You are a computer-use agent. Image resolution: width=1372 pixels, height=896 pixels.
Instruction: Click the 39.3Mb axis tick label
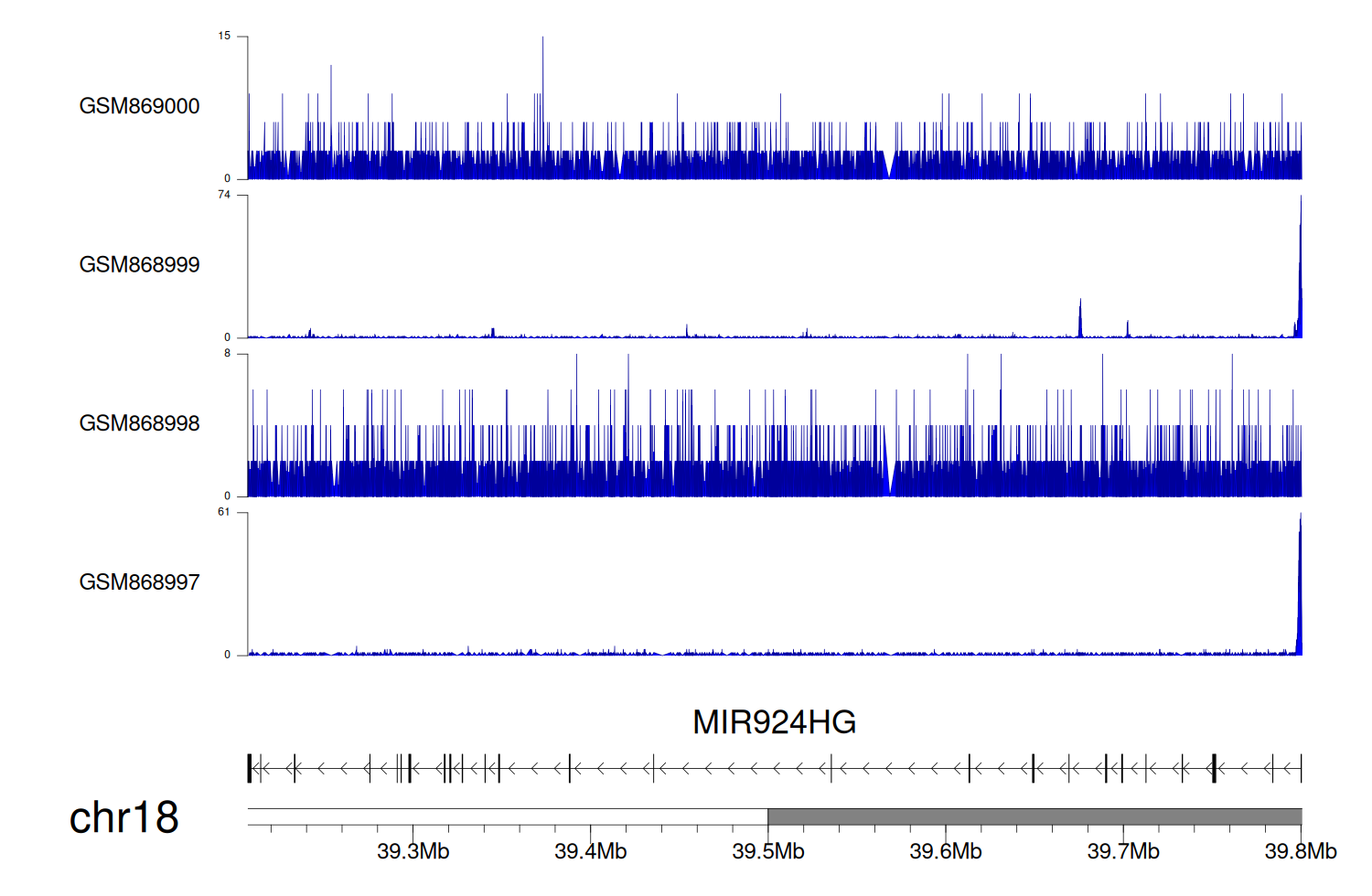point(413,852)
